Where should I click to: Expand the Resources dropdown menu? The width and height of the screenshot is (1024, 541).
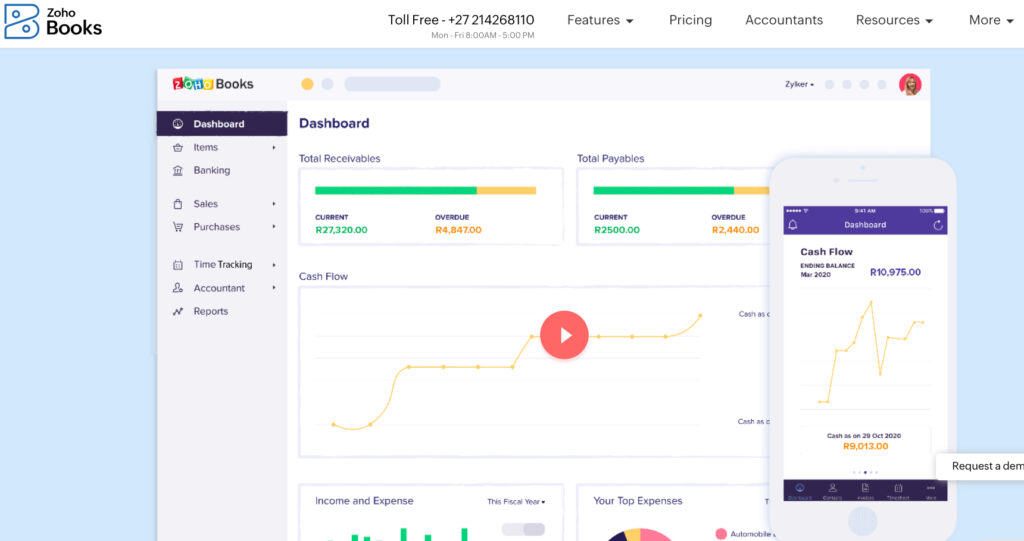point(894,20)
